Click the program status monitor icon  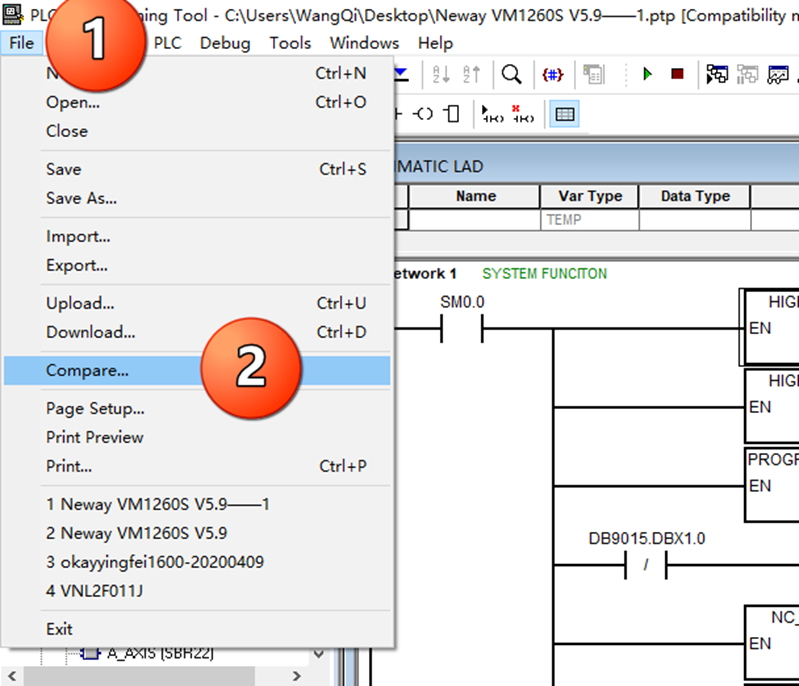pos(716,74)
